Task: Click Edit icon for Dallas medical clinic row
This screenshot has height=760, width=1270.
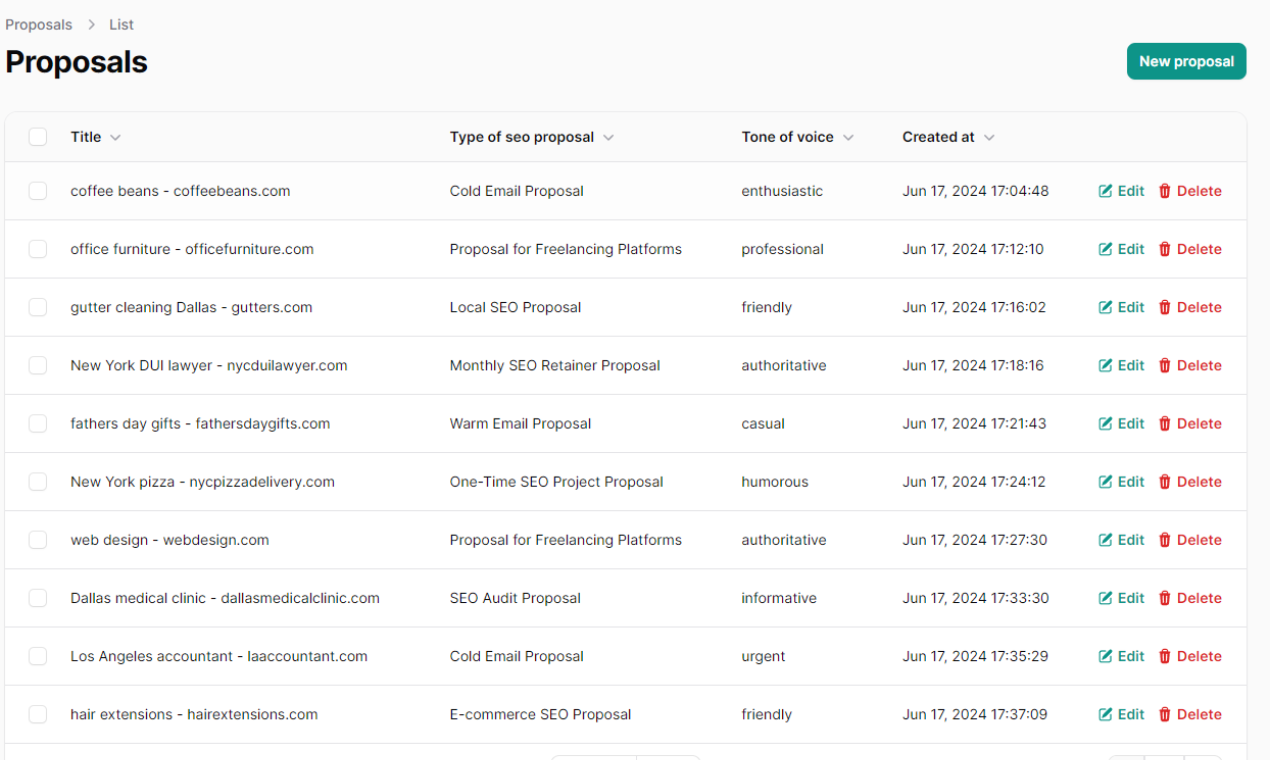Action: [1105, 597]
